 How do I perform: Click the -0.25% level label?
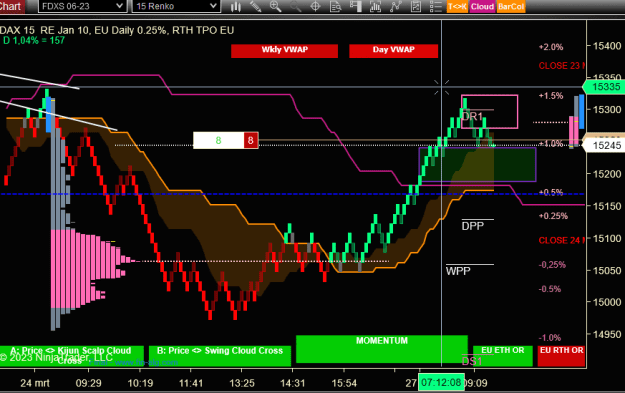click(x=552, y=265)
